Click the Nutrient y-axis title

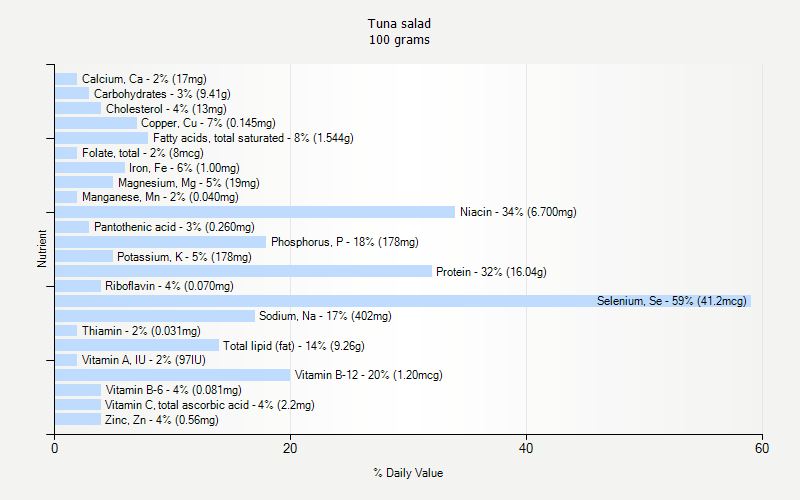pos(42,249)
